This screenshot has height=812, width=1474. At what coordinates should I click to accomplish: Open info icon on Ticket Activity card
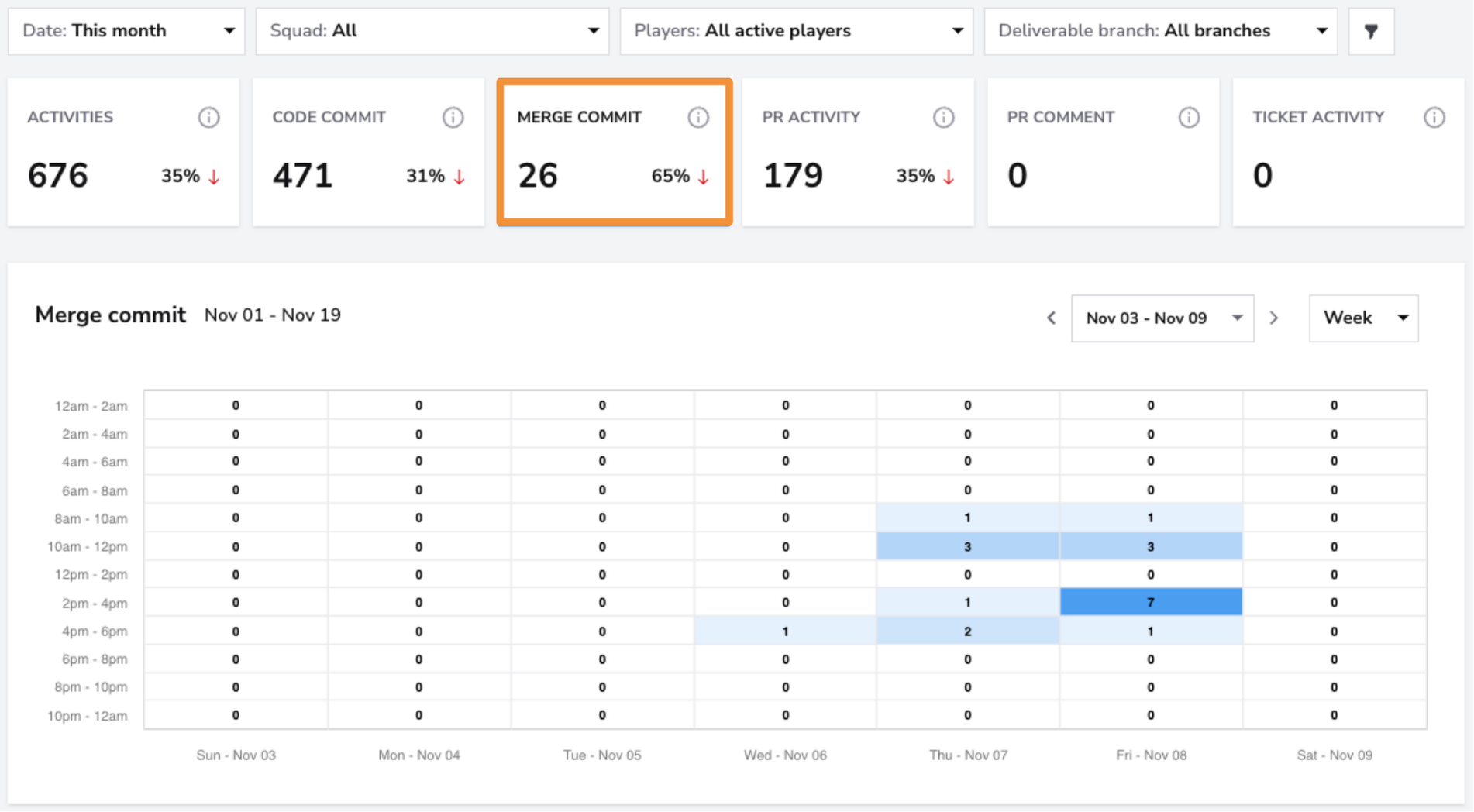pyautogui.click(x=1434, y=118)
